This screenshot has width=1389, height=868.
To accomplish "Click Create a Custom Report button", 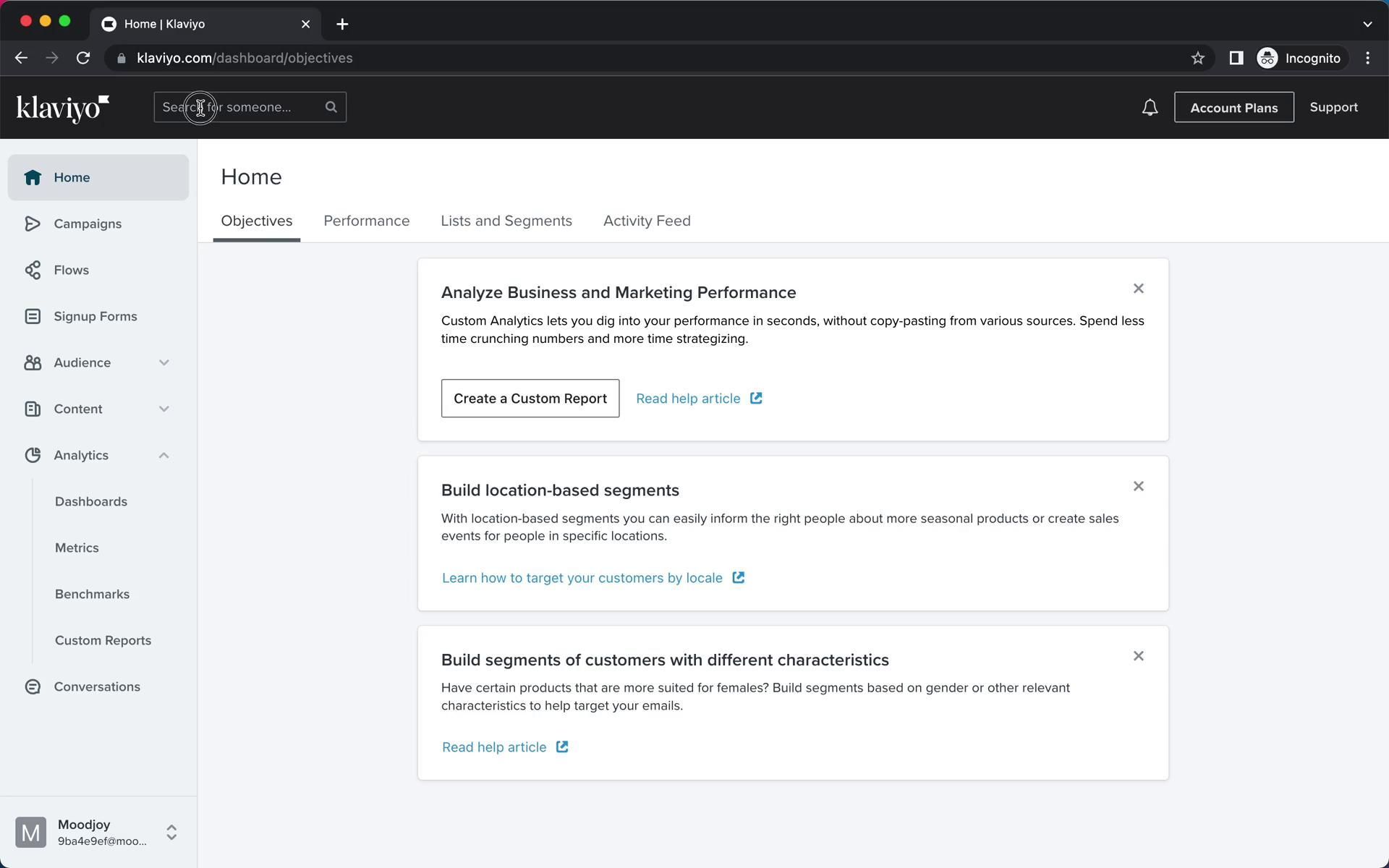I will [x=530, y=399].
